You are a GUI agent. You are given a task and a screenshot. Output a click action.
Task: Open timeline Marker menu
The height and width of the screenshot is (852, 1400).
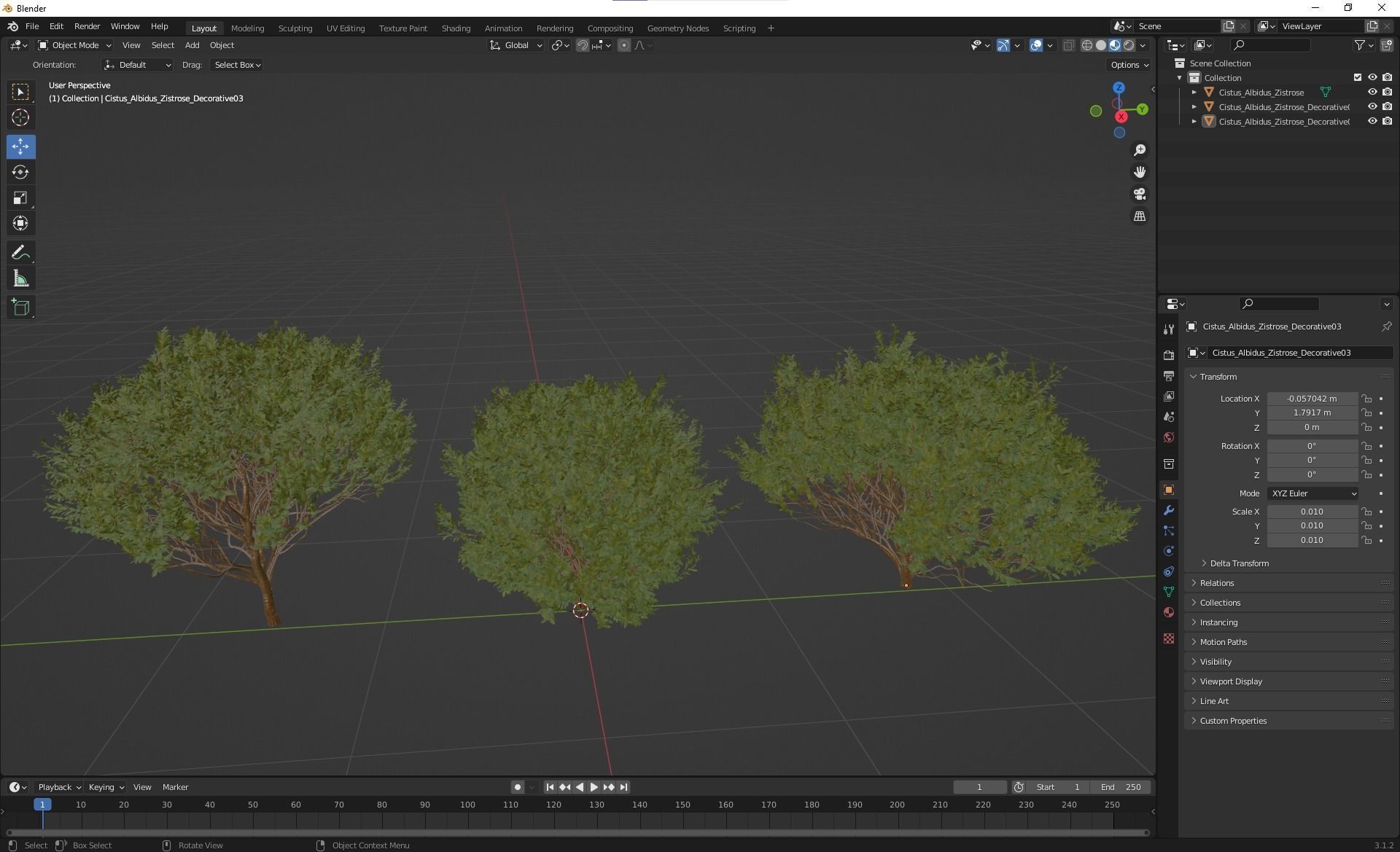(175, 787)
